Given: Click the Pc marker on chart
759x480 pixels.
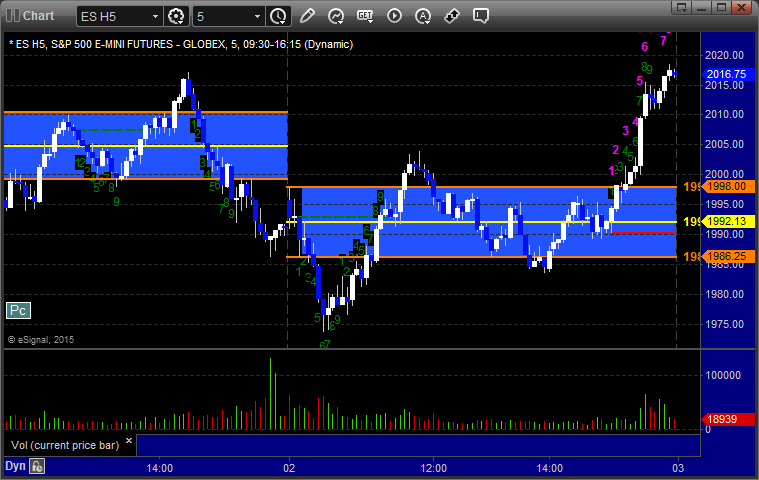Looking at the screenshot, I should click(18, 311).
